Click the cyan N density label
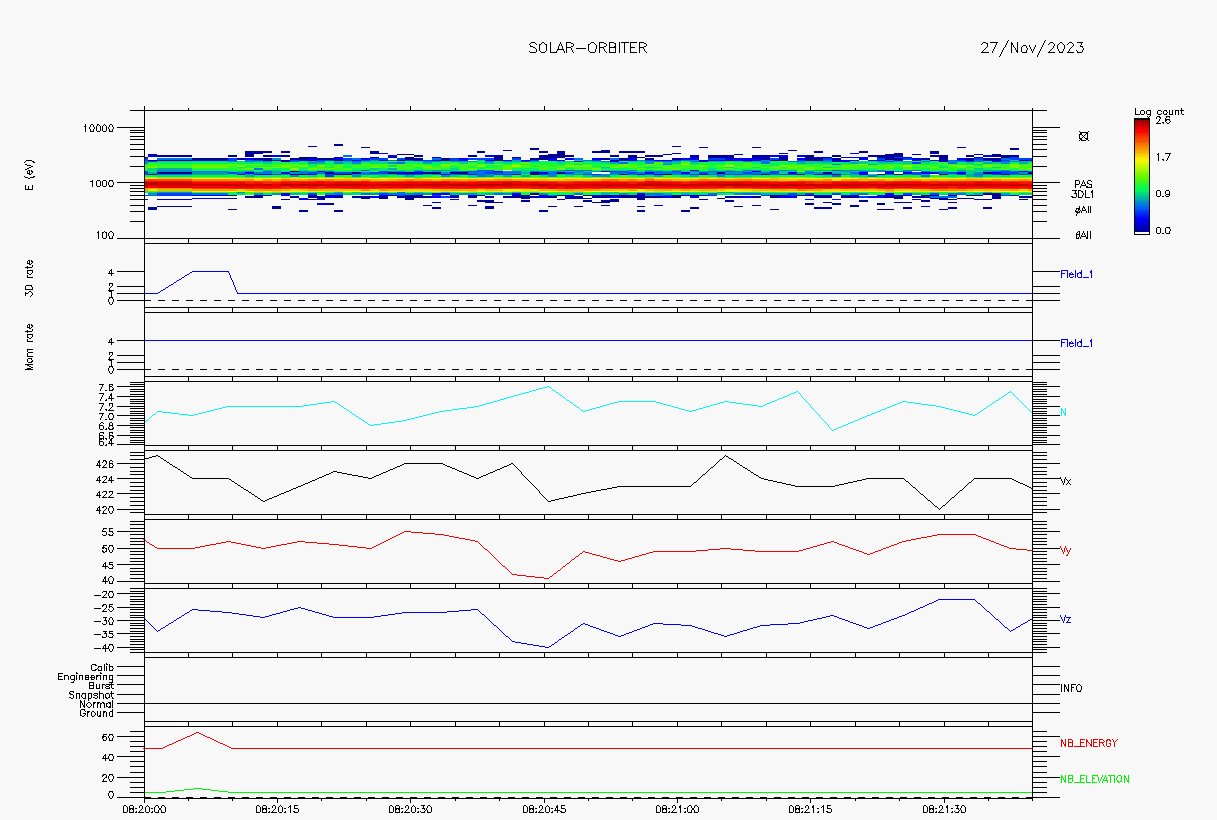1217x820 pixels. click(x=1063, y=412)
